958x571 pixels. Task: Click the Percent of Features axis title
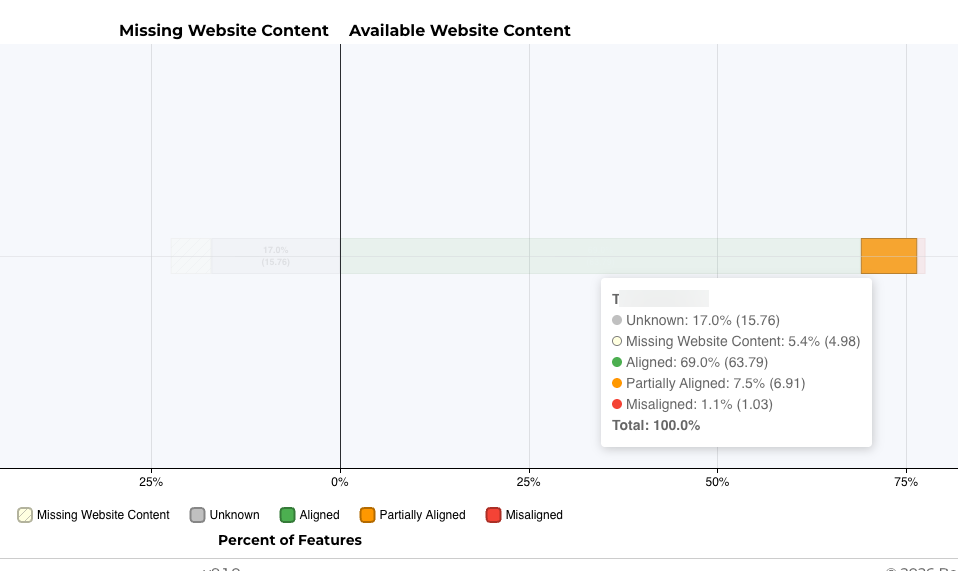[x=290, y=540]
